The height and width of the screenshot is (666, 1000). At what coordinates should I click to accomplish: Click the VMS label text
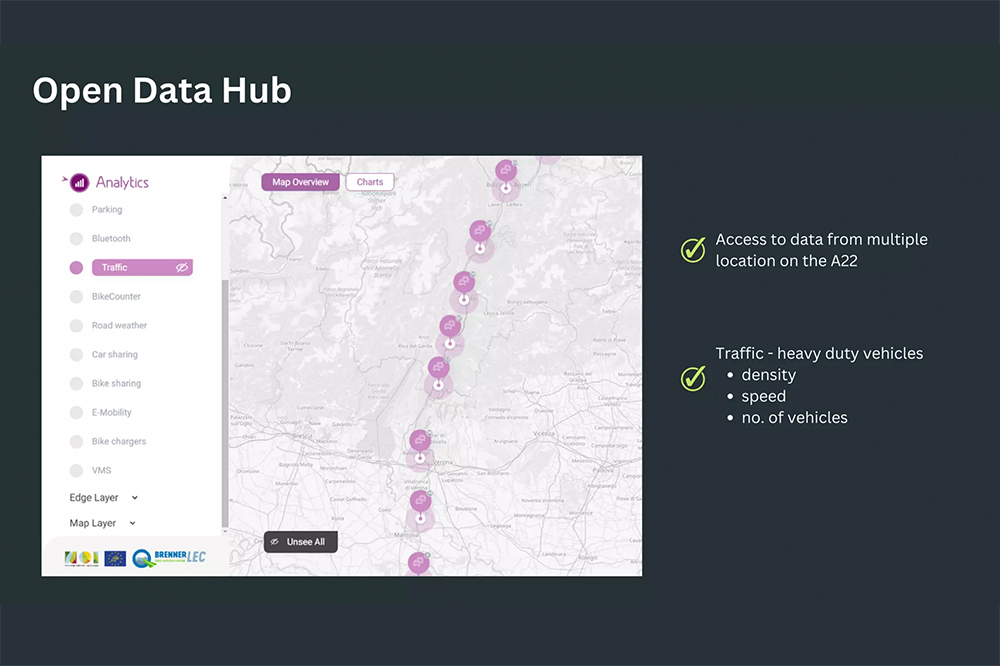pyautogui.click(x=101, y=471)
